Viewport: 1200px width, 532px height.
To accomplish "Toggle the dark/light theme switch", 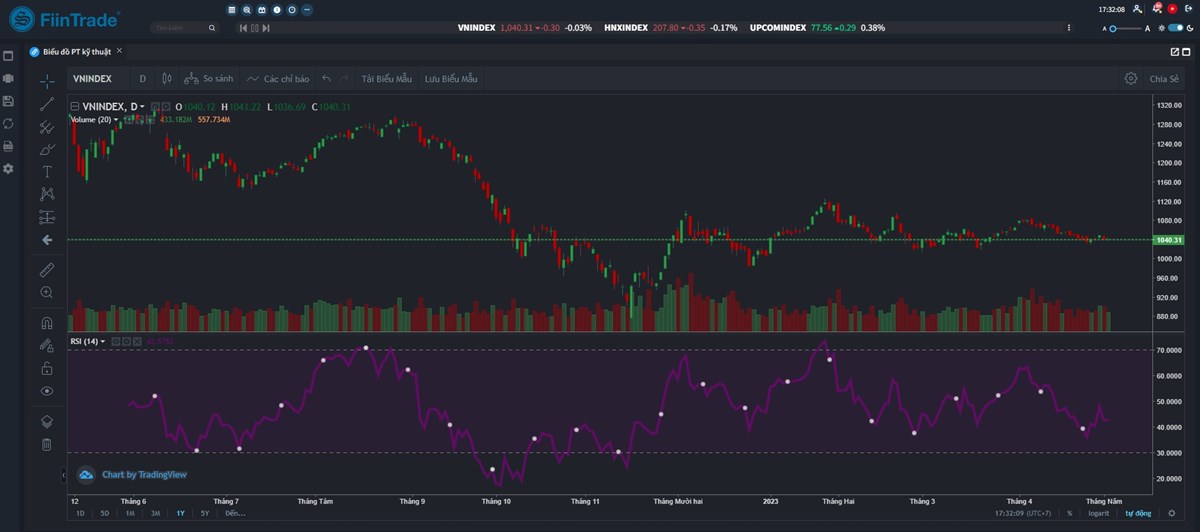I will tap(1175, 28).
